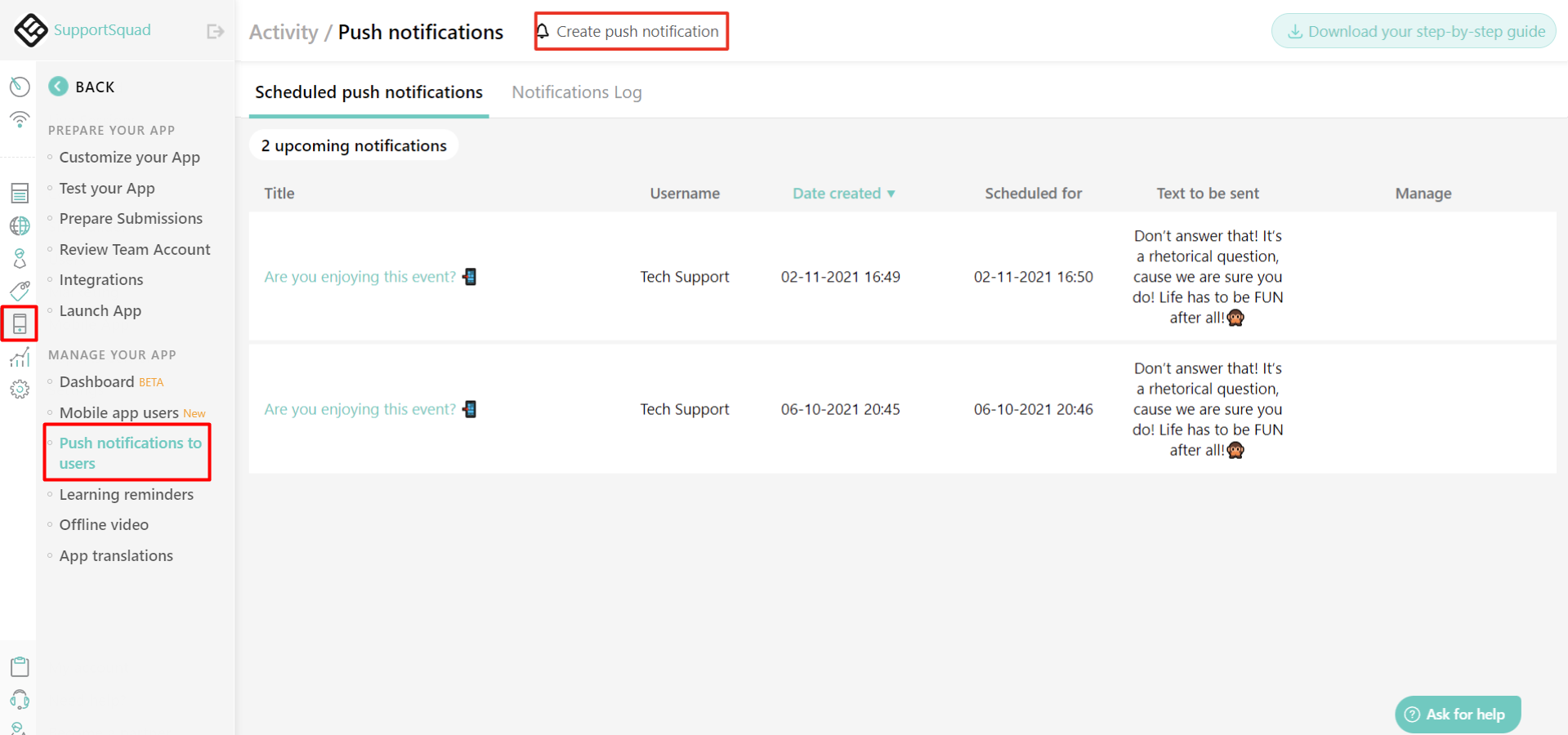
Task: Expand the MANAGE YOUR APP section
Action: click(112, 354)
